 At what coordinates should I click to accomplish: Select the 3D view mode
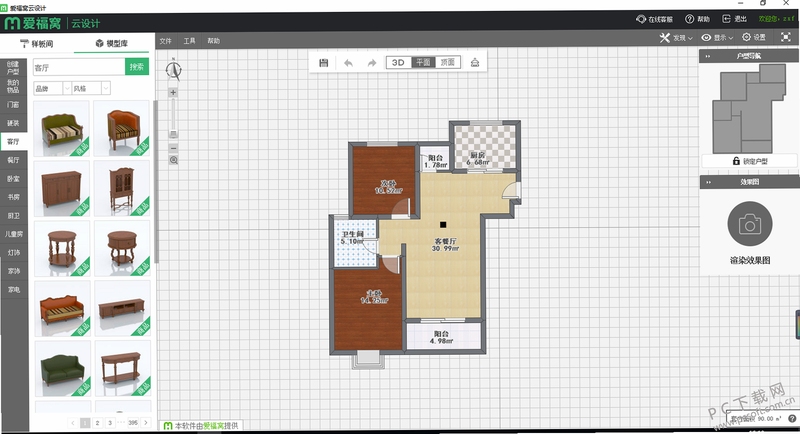pos(398,62)
